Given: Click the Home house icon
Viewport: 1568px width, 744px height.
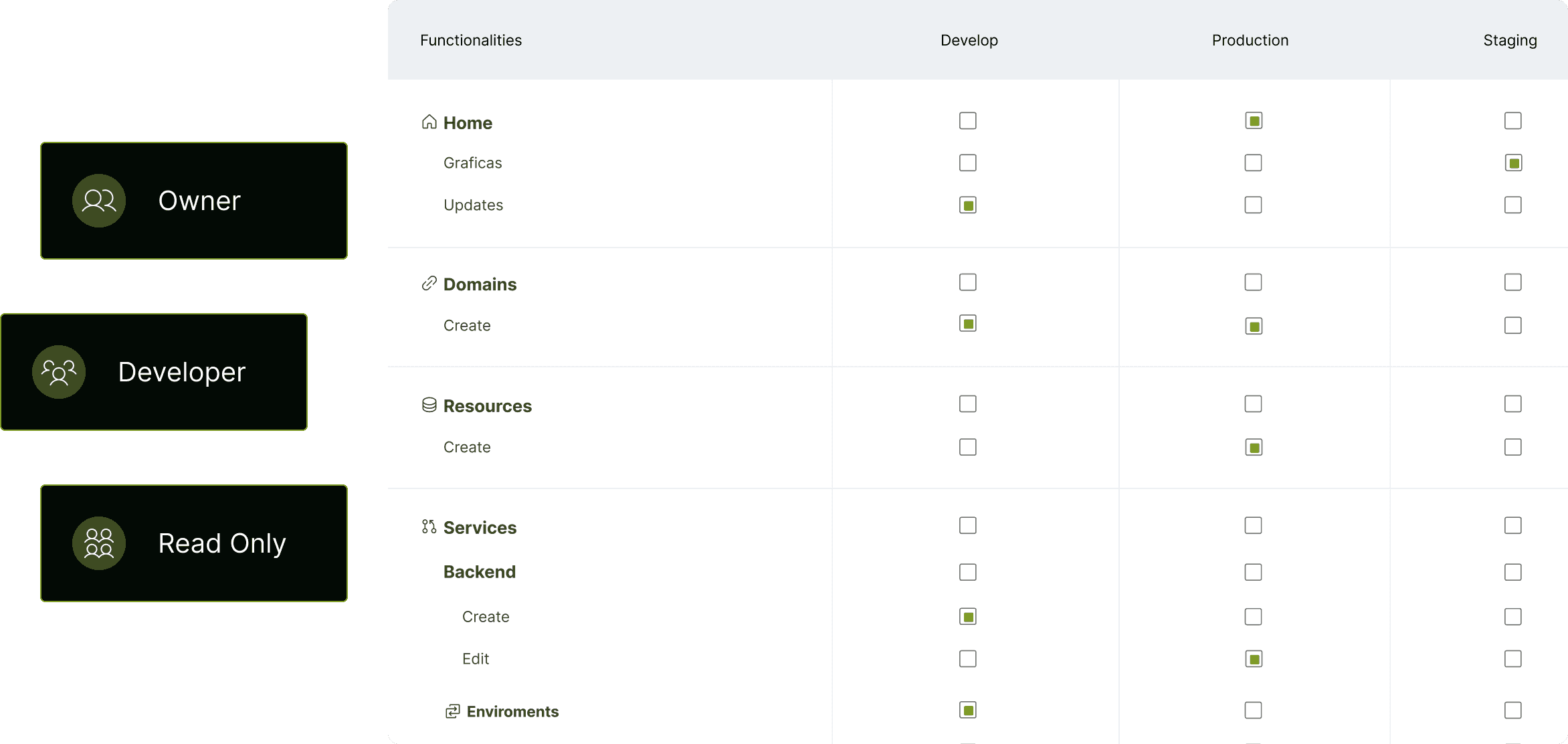Looking at the screenshot, I should click(x=429, y=122).
